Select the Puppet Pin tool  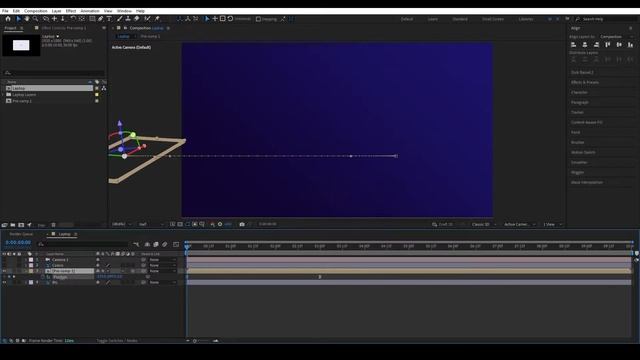(157, 19)
